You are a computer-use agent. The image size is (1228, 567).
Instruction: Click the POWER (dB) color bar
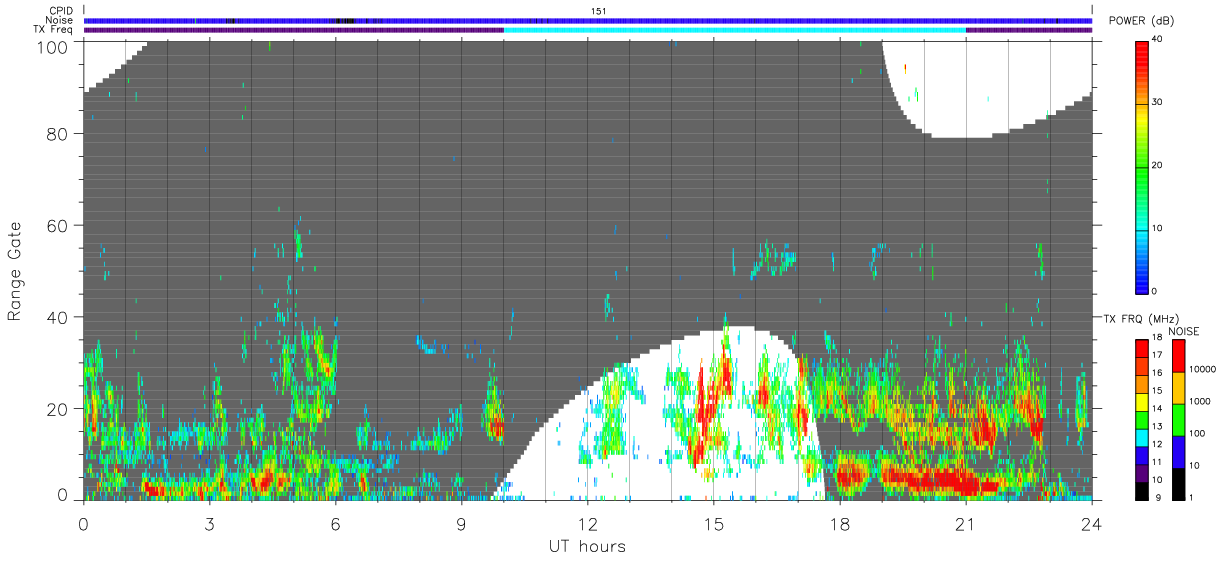tap(1142, 166)
